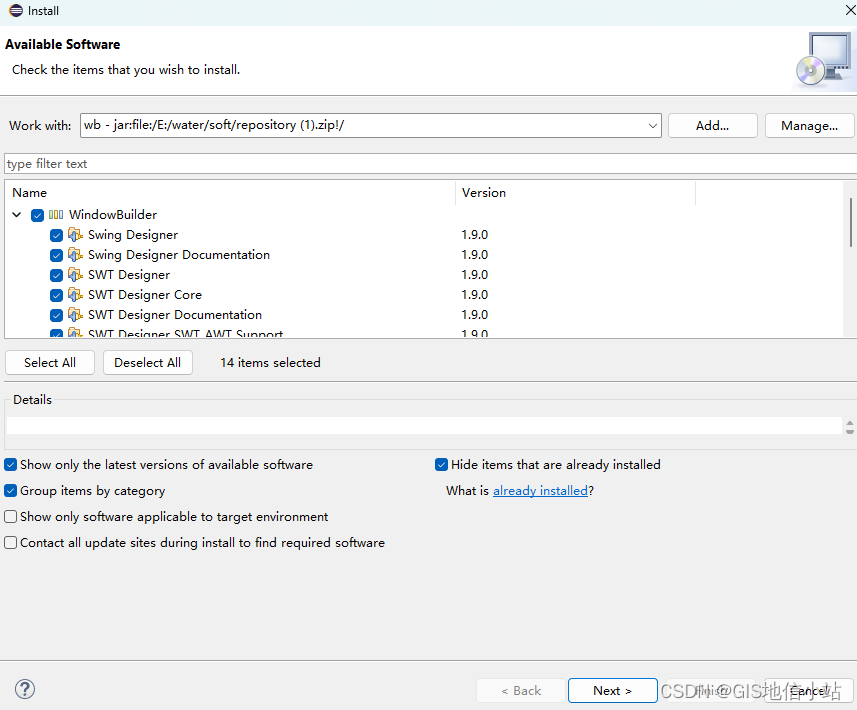857x710 pixels.
Task: Click the Deselect All button
Action: 148,363
